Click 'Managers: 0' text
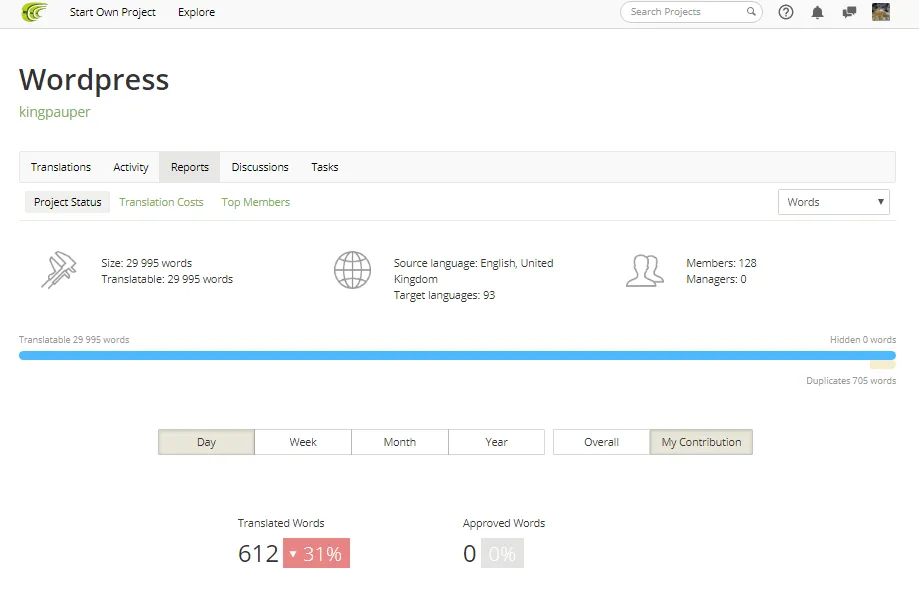919x595 pixels. 716,279
